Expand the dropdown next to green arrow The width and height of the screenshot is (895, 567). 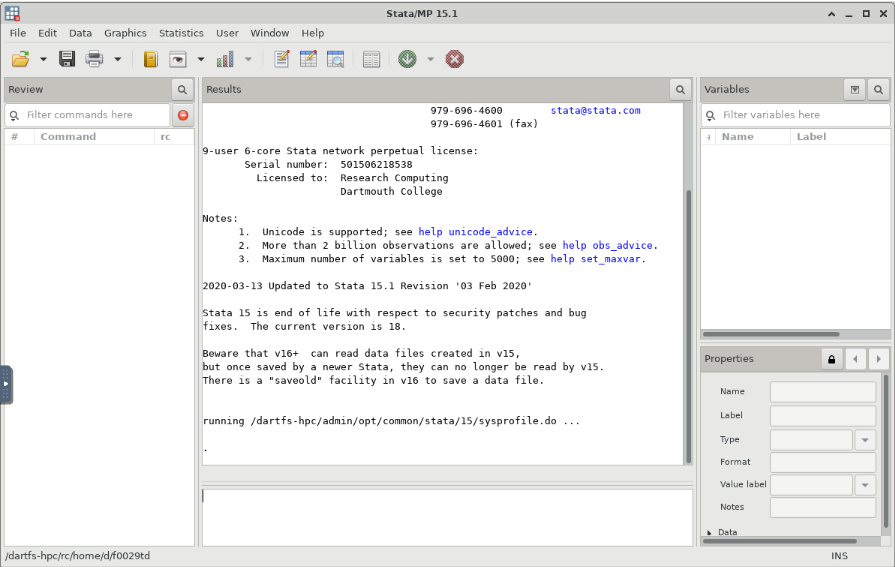tap(430, 59)
